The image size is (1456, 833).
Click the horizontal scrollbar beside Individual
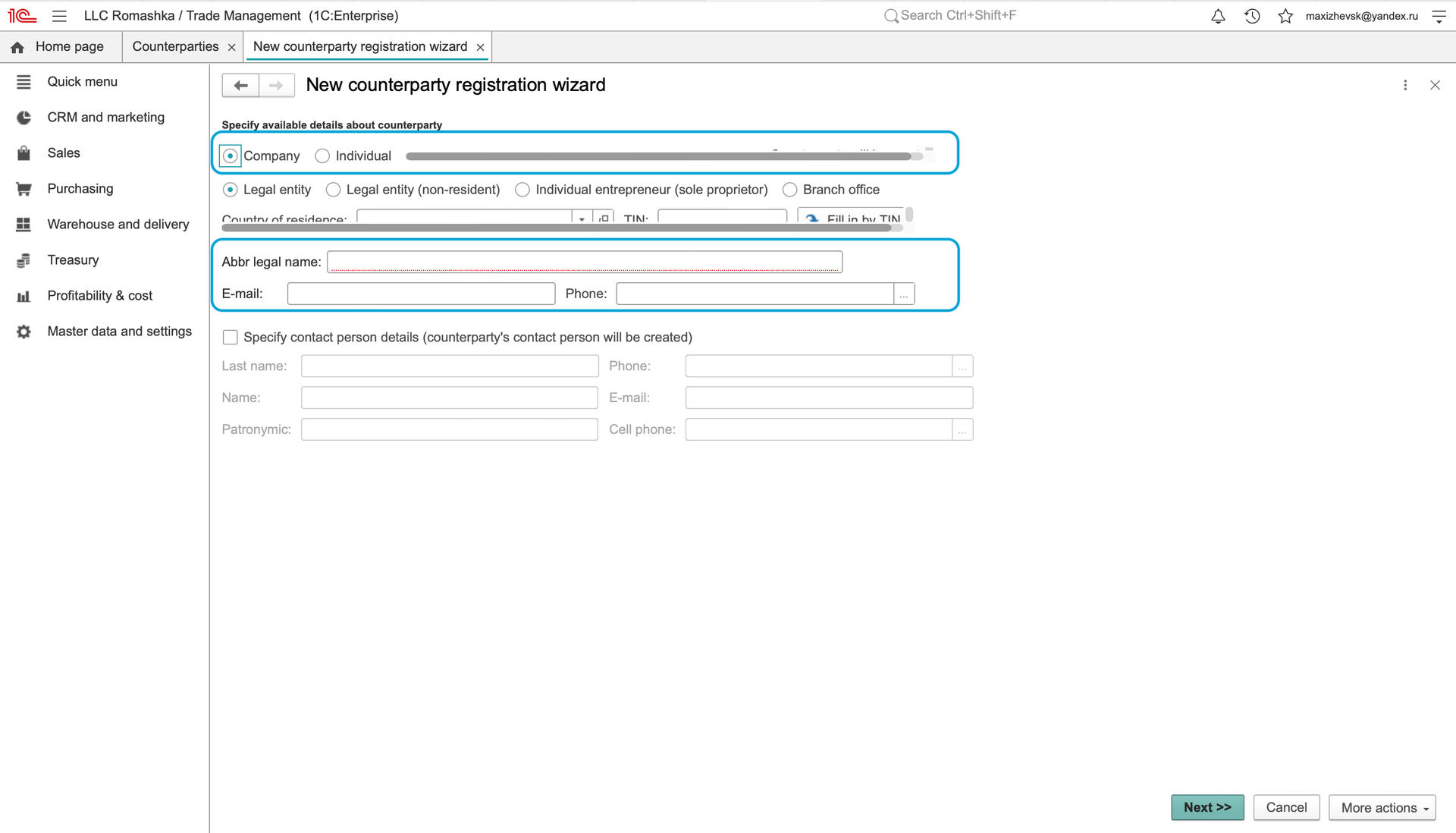tap(658, 156)
